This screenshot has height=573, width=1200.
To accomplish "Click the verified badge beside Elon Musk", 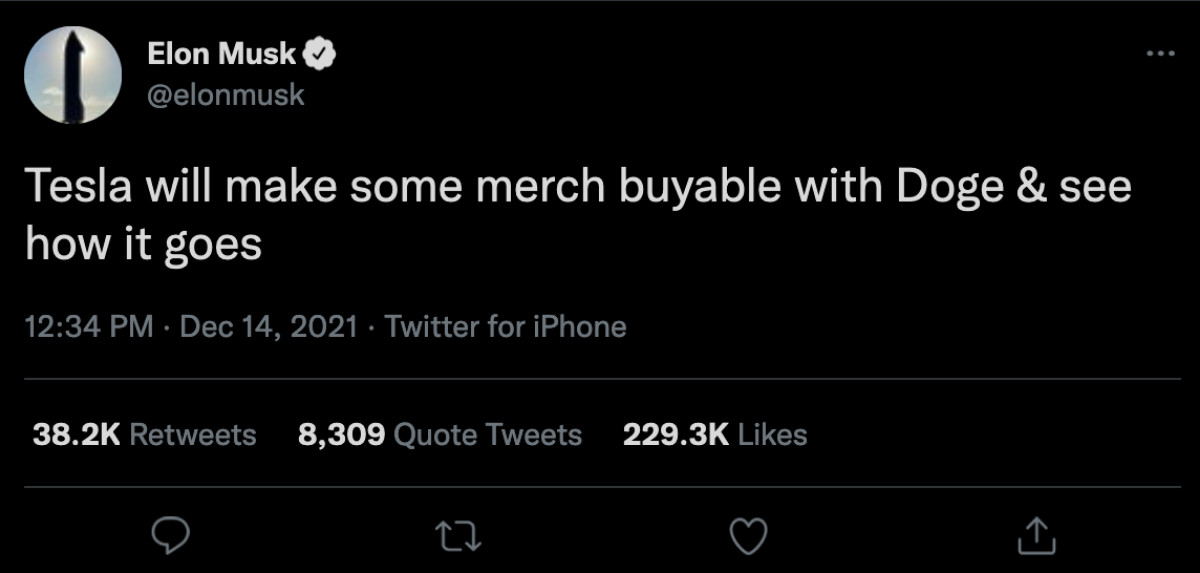I will [x=320, y=55].
